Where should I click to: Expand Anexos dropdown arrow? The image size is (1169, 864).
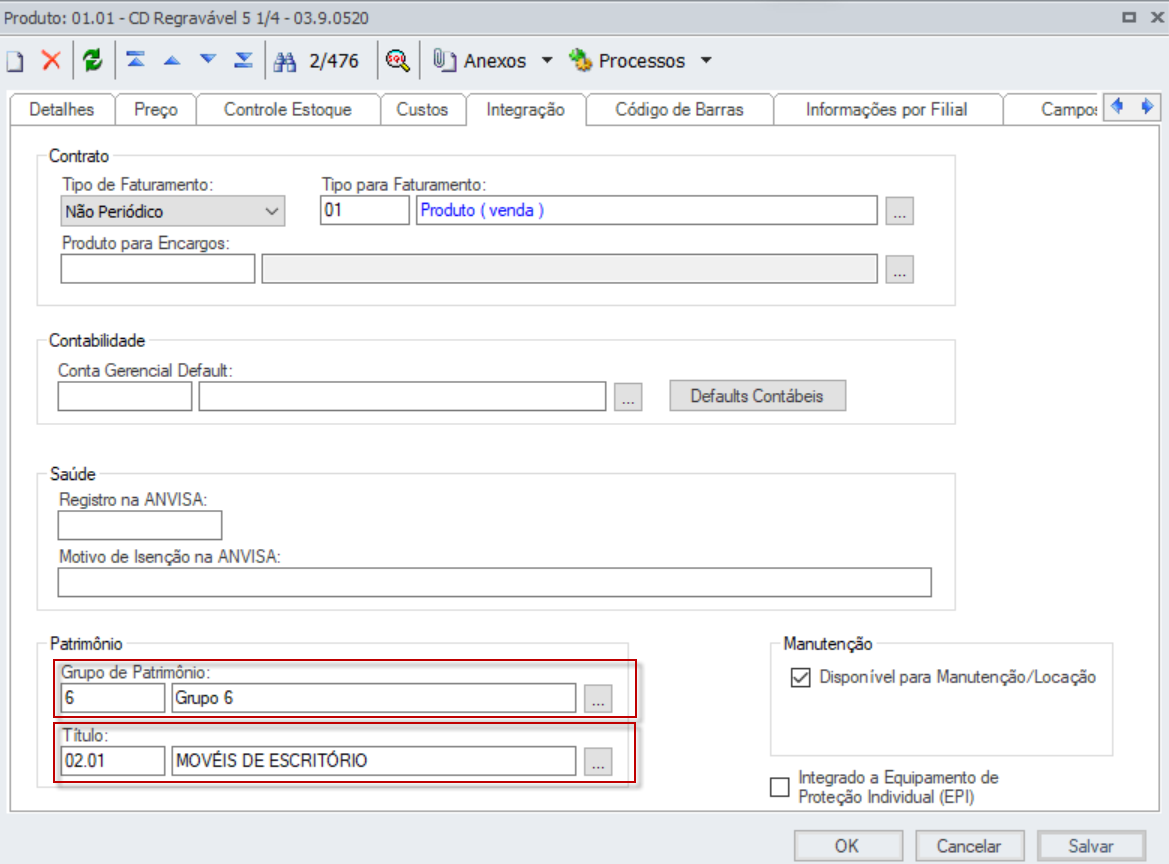pyautogui.click(x=547, y=60)
